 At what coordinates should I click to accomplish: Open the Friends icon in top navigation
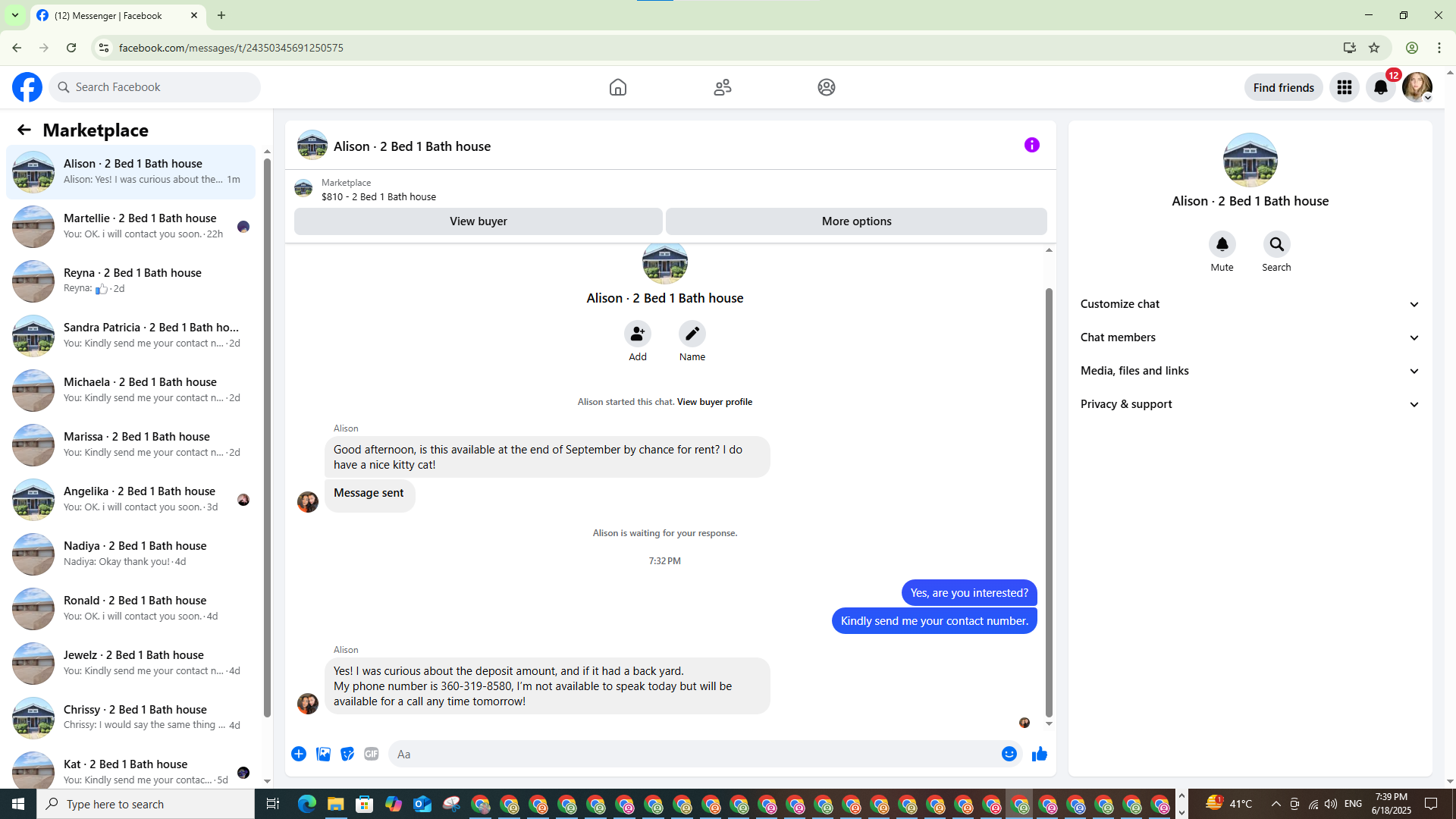(x=723, y=87)
